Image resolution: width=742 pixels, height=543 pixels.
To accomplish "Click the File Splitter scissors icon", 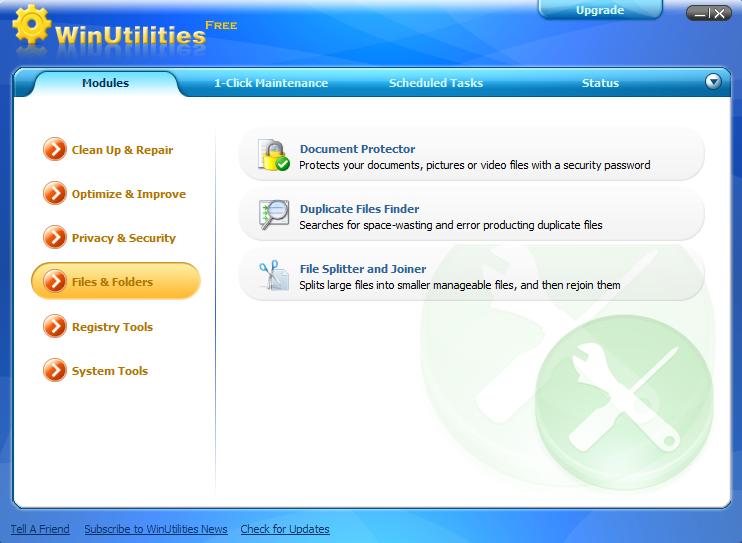I will tap(273, 275).
